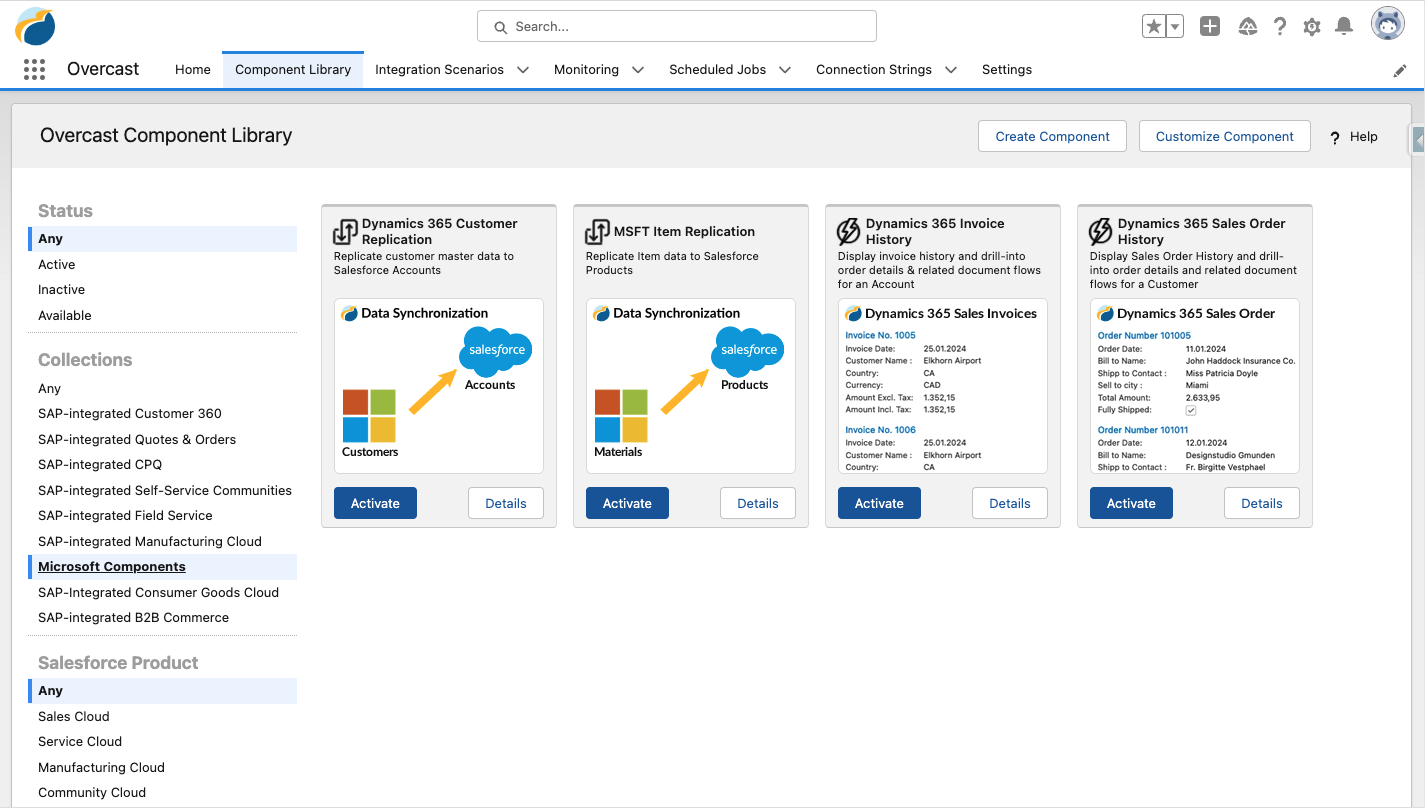Open the Scheduled Jobs tab
The height and width of the screenshot is (808, 1425).
click(717, 70)
